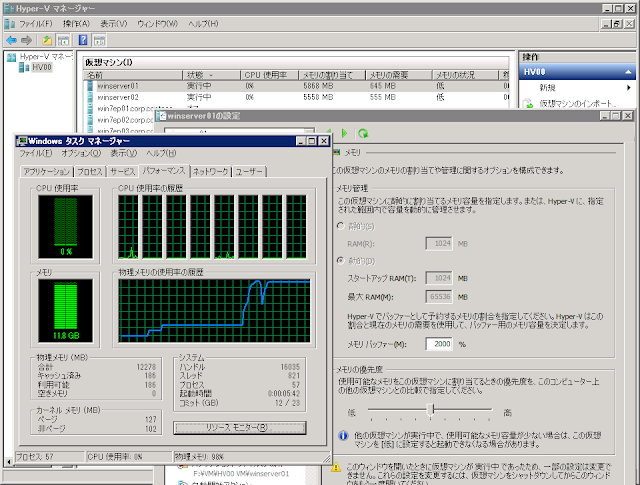Click the Task Manager title bar icon
The image size is (640, 485).
[x=22, y=141]
